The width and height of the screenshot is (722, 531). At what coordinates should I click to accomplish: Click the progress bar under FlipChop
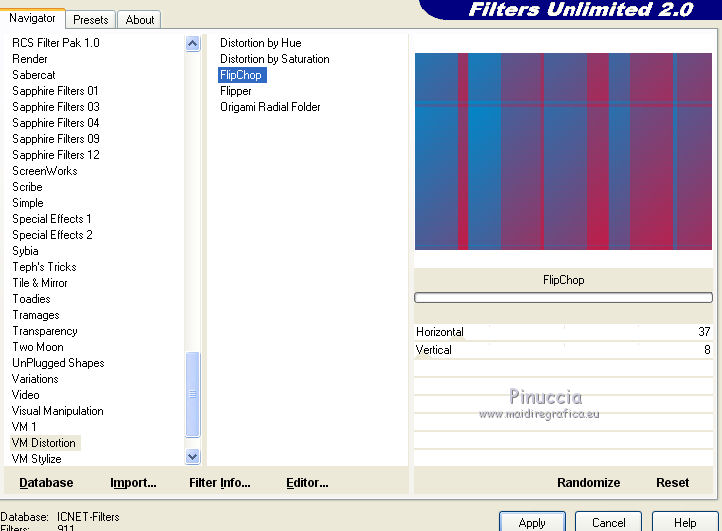click(x=563, y=298)
